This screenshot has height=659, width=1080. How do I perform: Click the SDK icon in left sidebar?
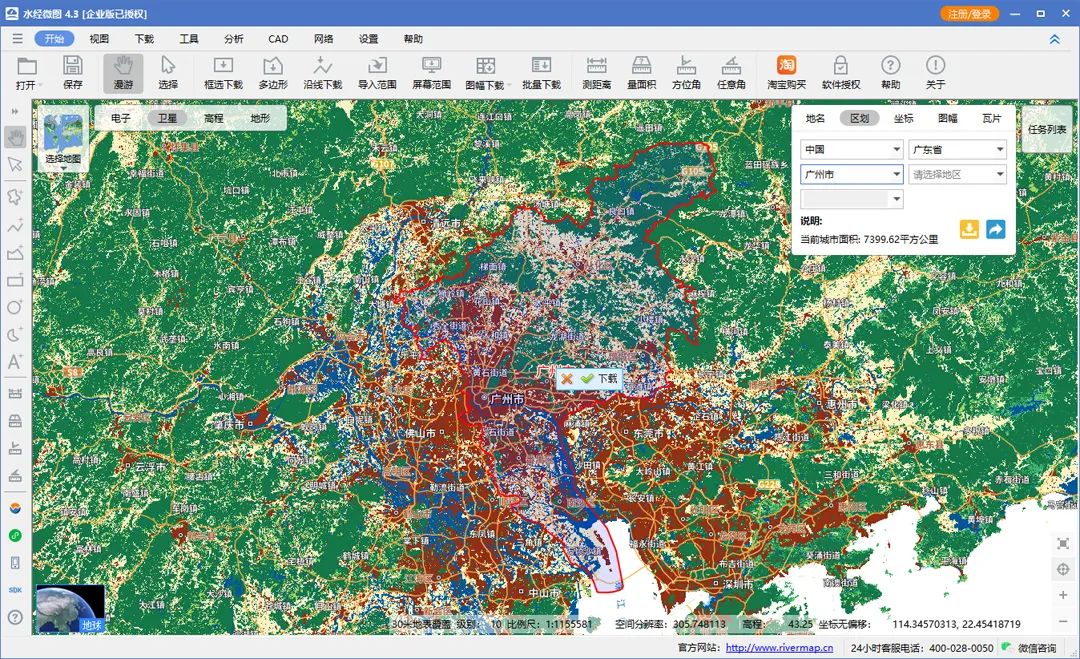click(x=15, y=590)
